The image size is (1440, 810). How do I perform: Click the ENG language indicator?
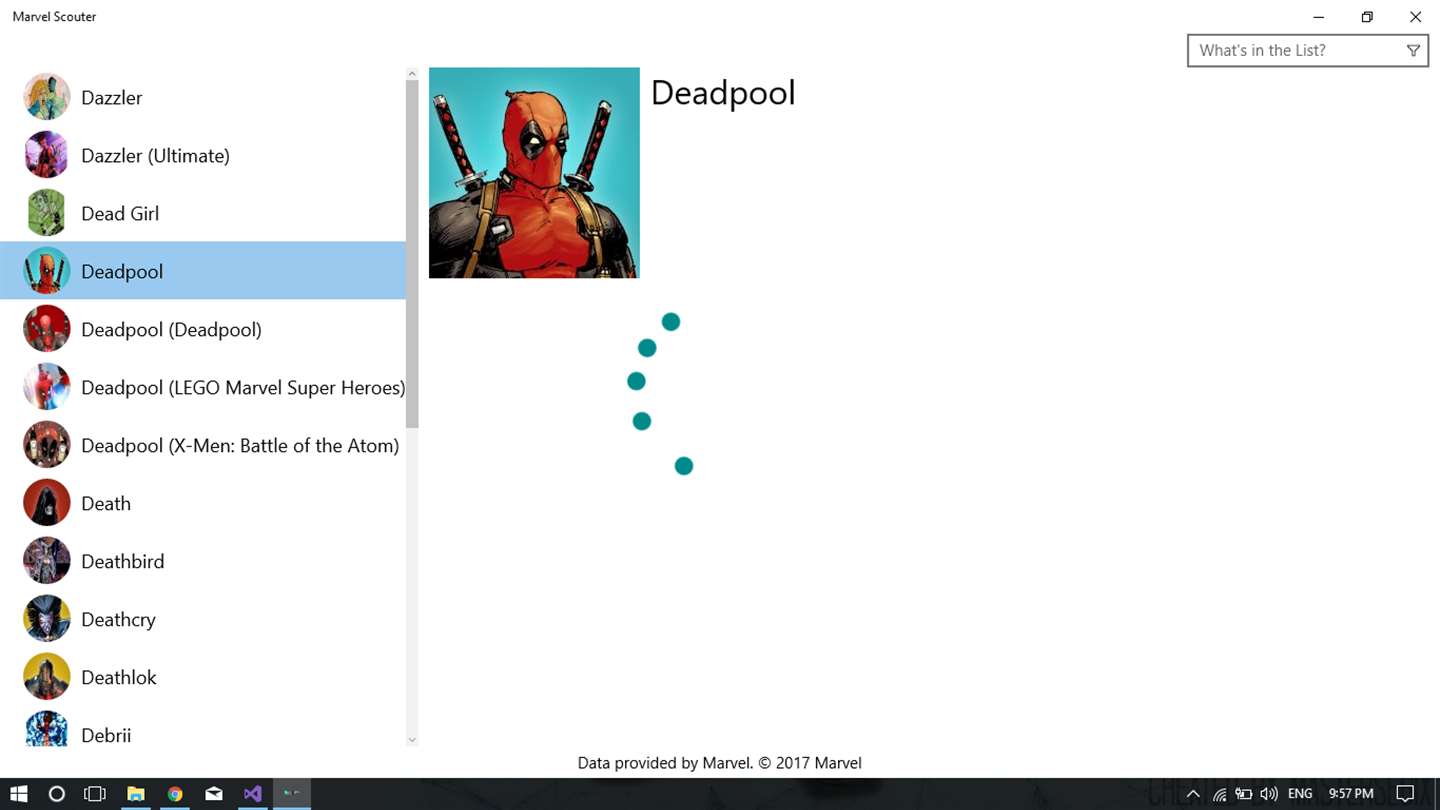click(1300, 794)
